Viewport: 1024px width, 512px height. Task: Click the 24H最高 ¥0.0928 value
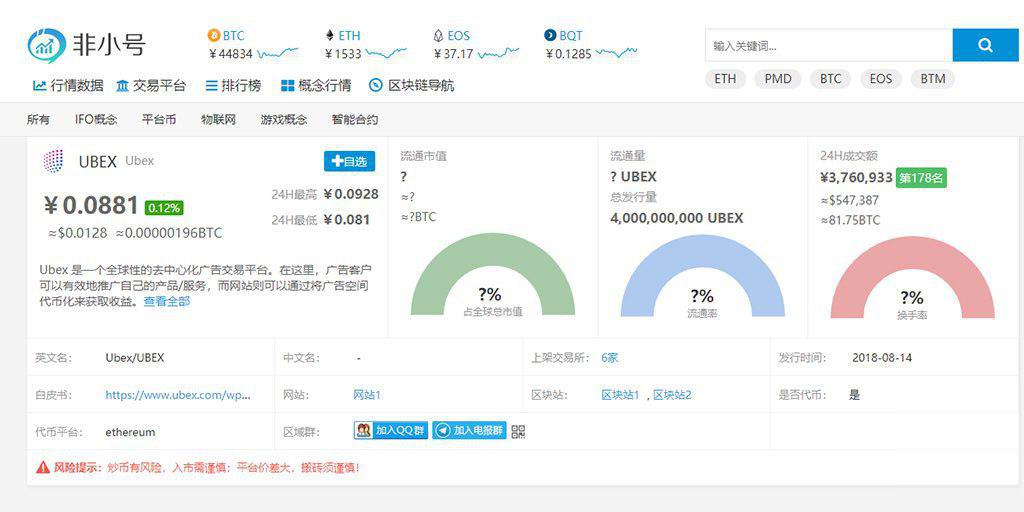tap(351, 194)
